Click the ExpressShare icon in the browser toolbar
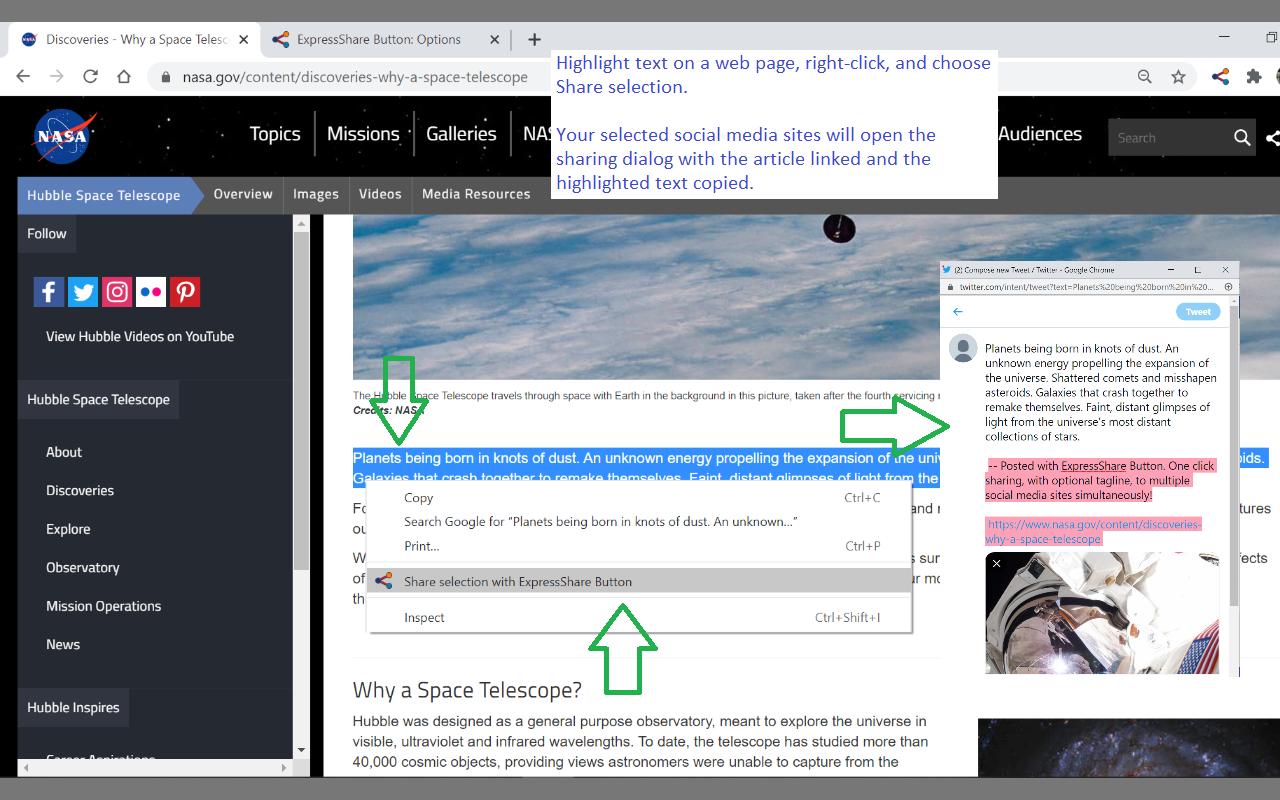The height and width of the screenshot is (800, 1280). tap(1219, 76)
